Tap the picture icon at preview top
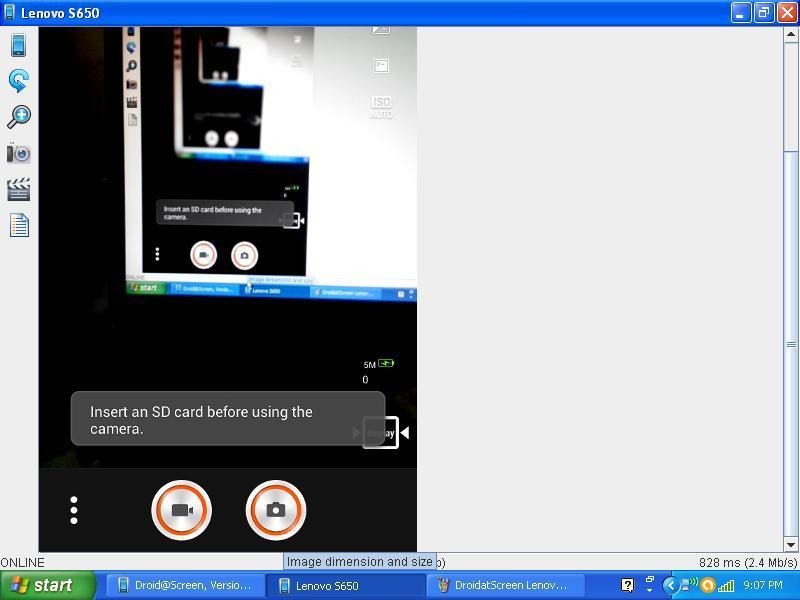800x600 pixels. click(381, 30)
